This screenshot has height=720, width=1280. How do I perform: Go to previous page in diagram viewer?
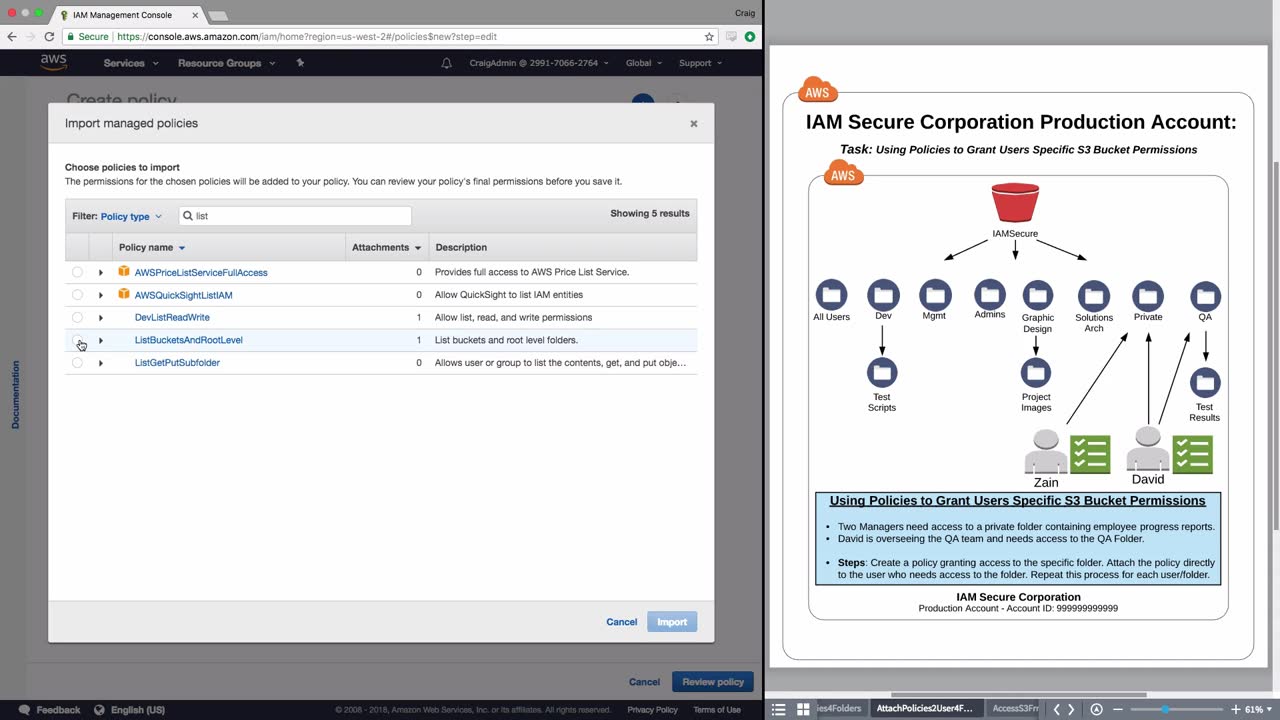click(1057, 709)
